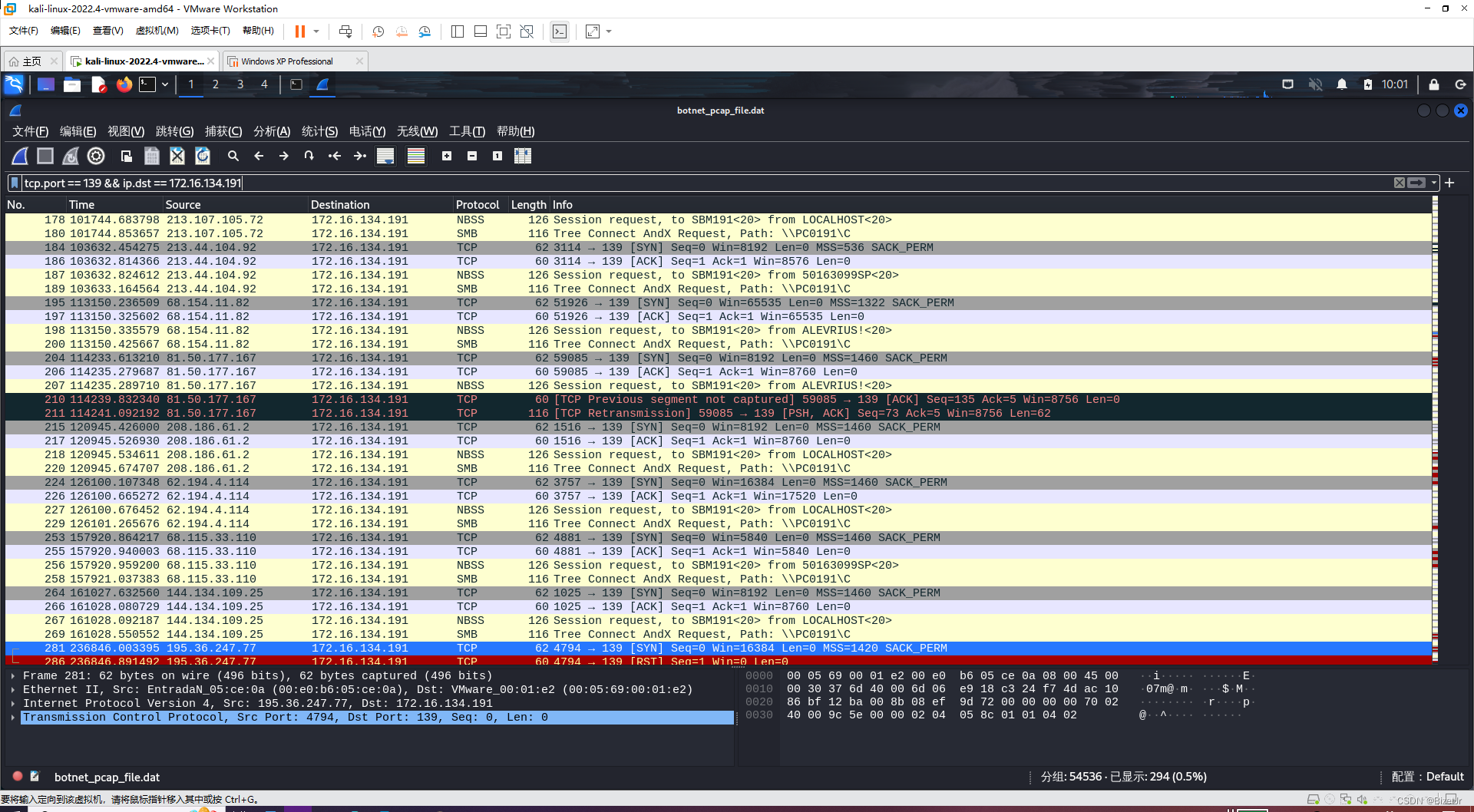
Task: Sort by Destination column header
Action: pos(381,205)
